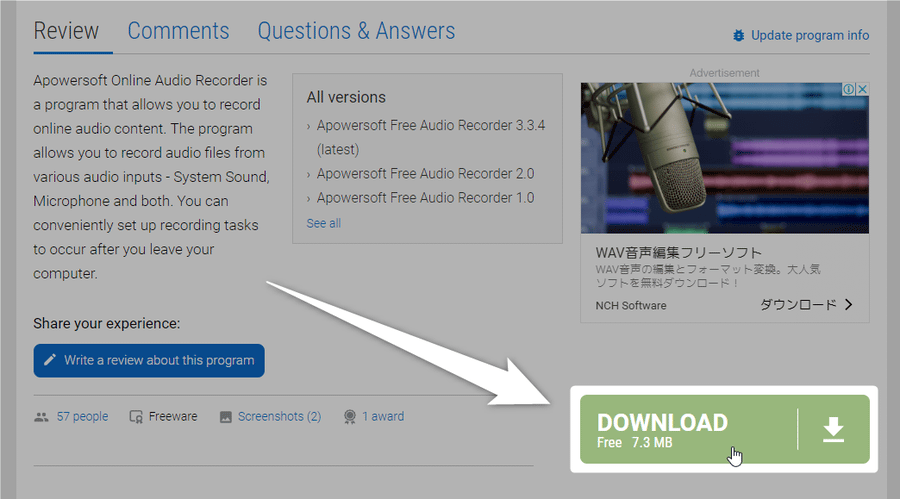Click the award ribbon icon
The image size is (900, 499).
350,417
